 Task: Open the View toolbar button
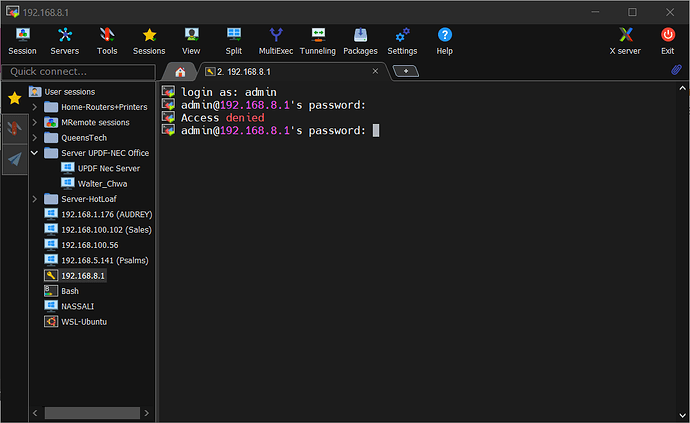click(x=191, y=41)
